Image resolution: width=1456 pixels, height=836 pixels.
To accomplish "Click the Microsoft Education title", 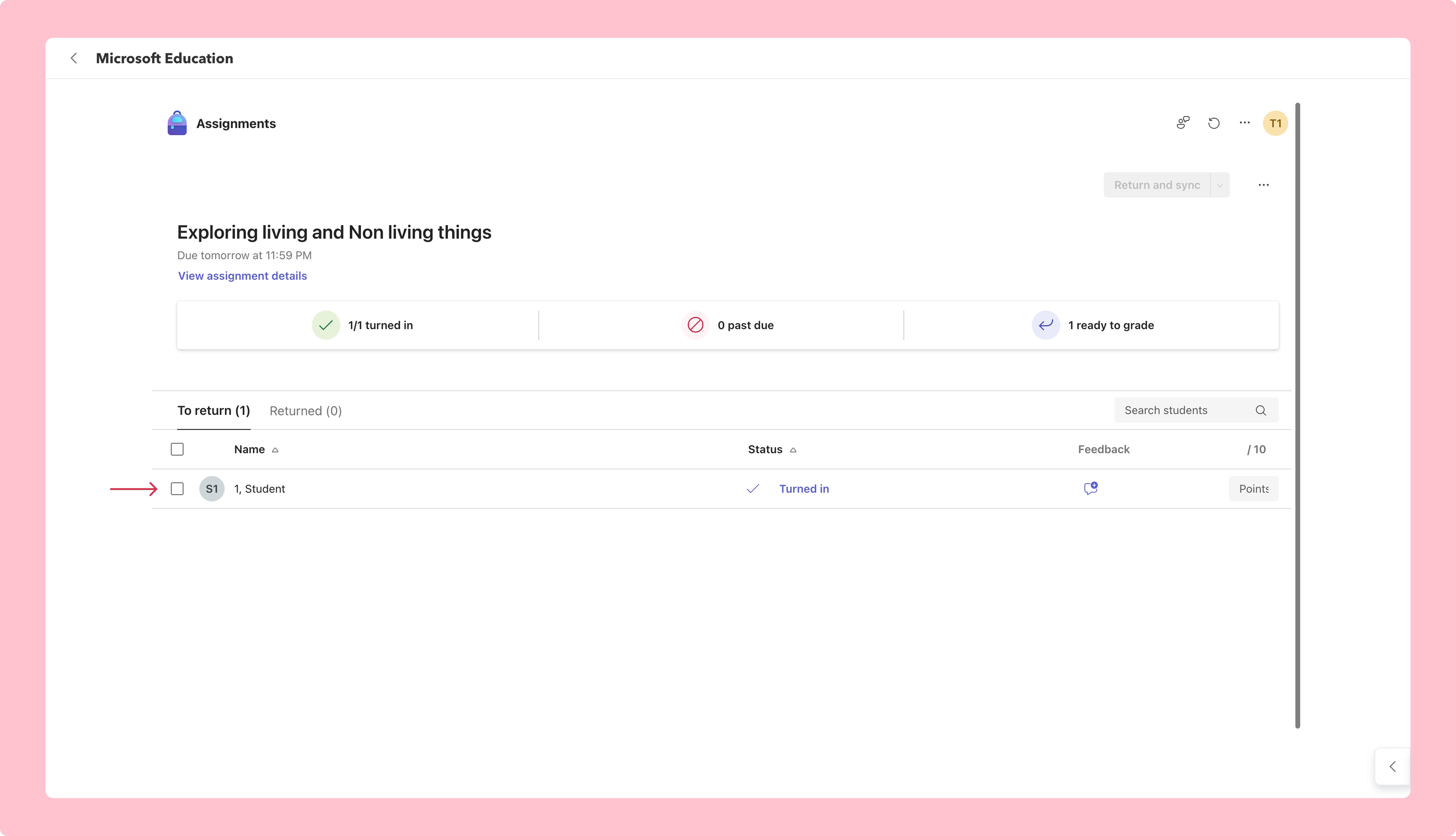I will [164, 58].
